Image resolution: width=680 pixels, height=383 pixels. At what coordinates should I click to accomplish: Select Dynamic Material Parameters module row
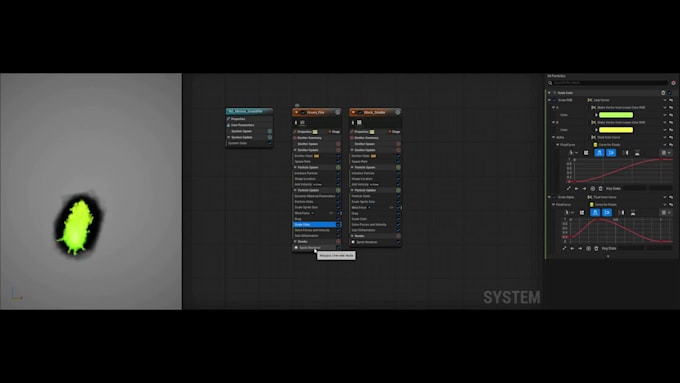pyautogui.click(x=314, y=196)
